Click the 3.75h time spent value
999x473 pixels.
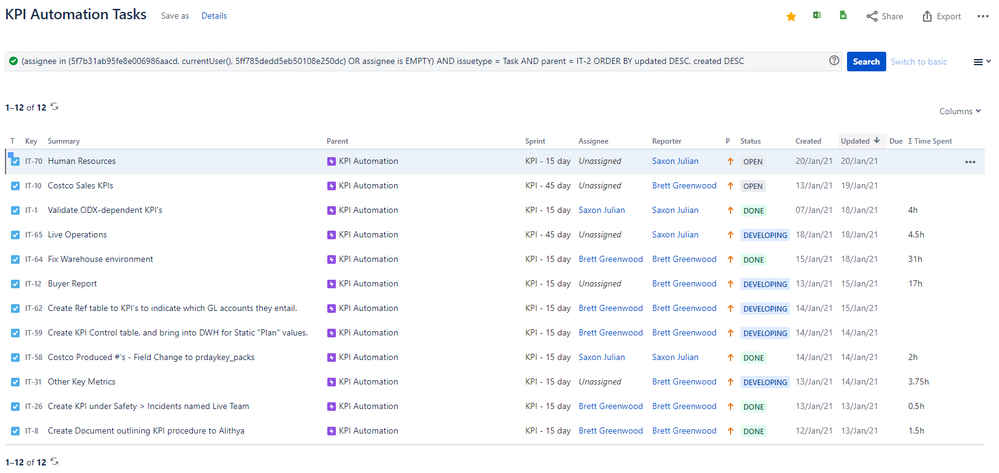point(919,382)
